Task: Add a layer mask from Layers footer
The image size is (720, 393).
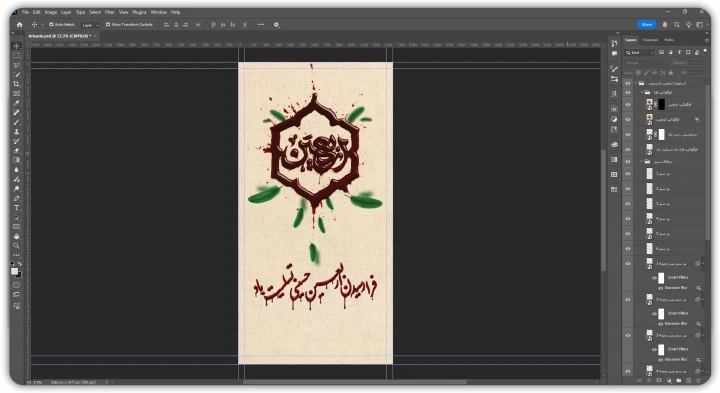Action: 658,381
